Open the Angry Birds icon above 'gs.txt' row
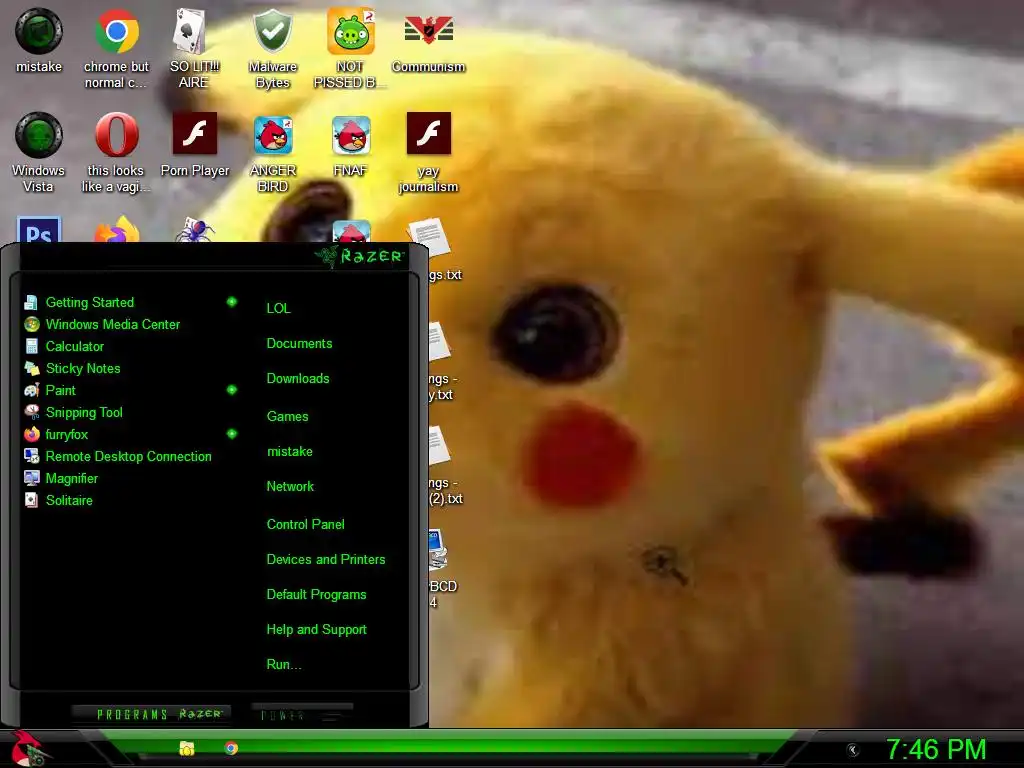 pos(351,231)
